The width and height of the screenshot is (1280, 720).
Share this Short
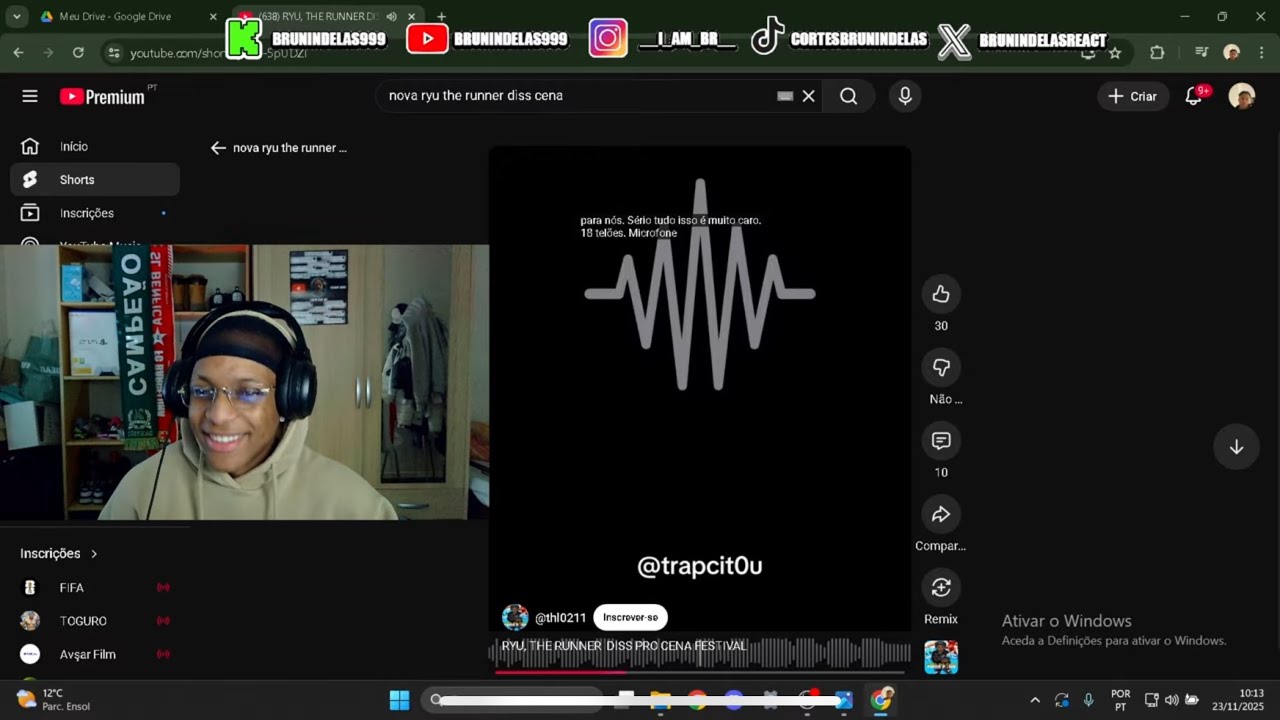[x=941, y=514]
